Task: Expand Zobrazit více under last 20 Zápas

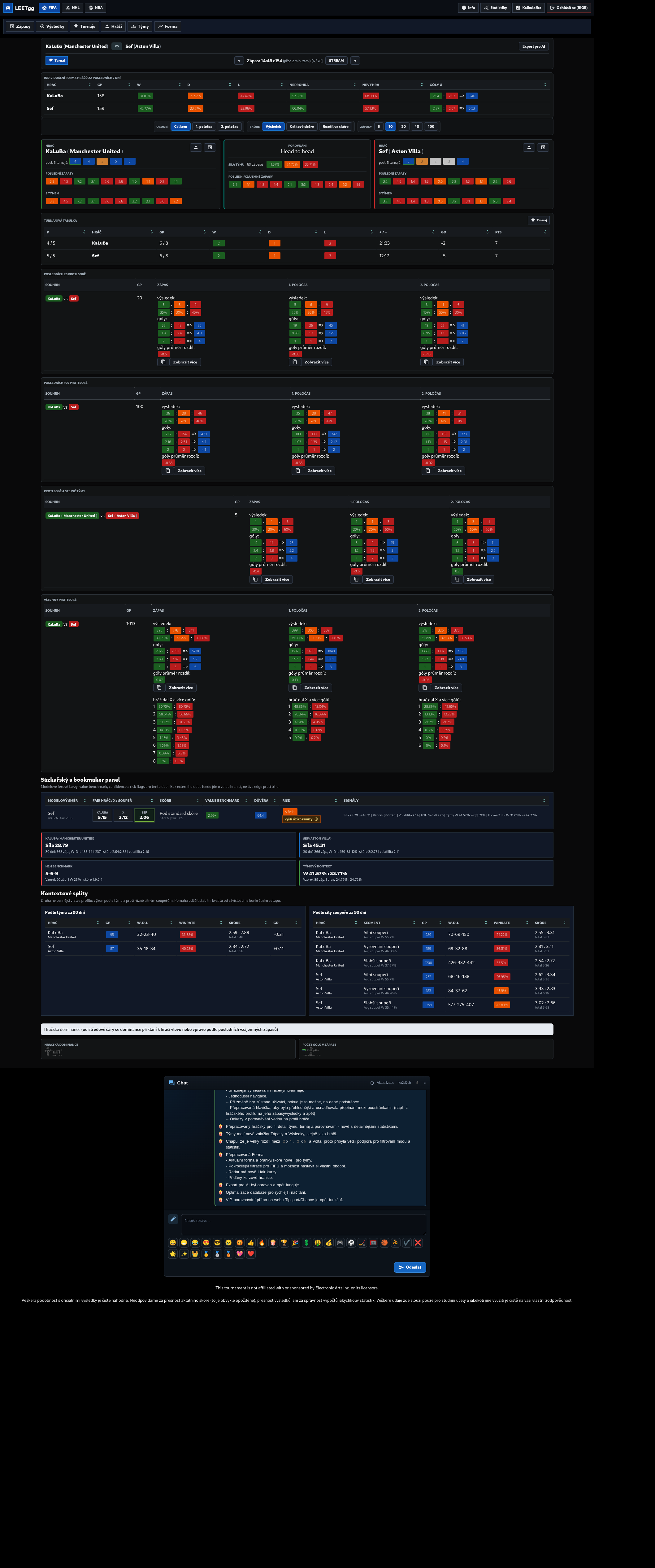Action: coord(185,362)
